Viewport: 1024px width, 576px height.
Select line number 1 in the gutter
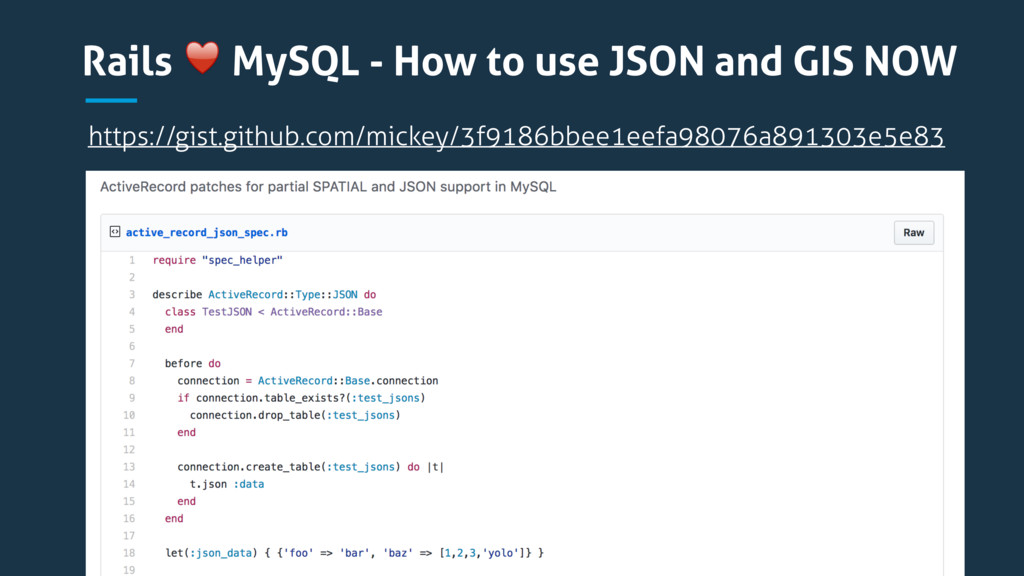tap(131, 260)
